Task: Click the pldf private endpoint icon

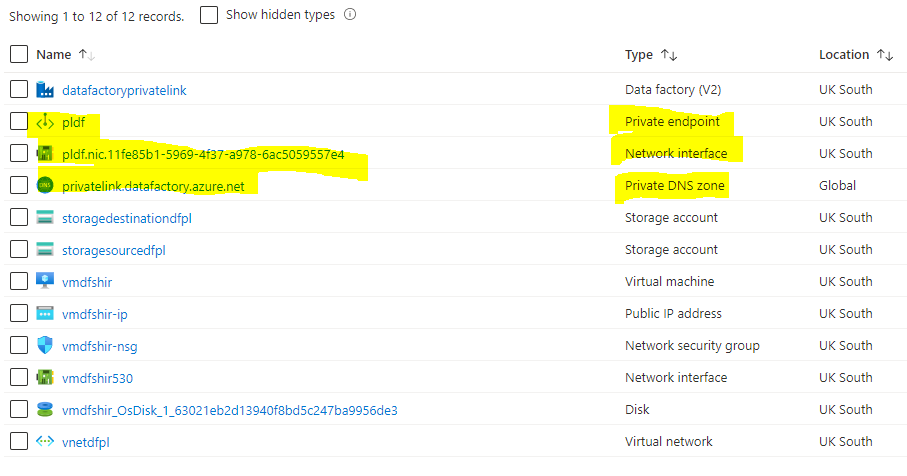Action: click(45, 122)
